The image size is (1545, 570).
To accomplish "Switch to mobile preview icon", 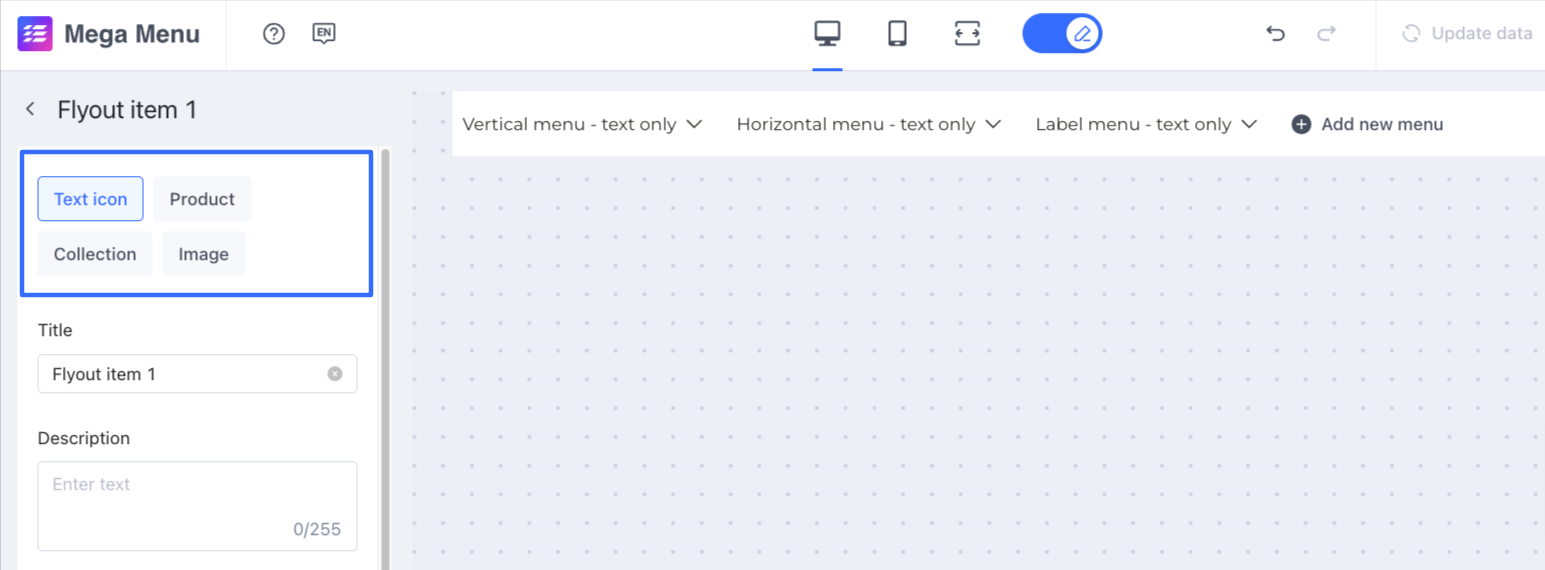I will (897, 34).
